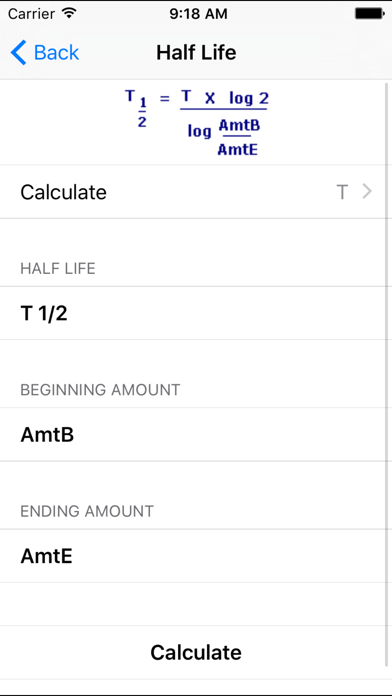Tap the bottom Calculate button
The image size is (392, 696).
click(x=196, y=652)
